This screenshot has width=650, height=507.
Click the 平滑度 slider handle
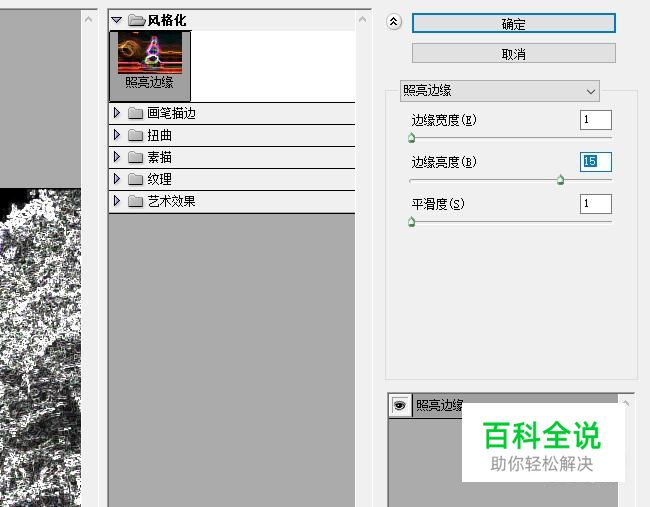(411, 222)
